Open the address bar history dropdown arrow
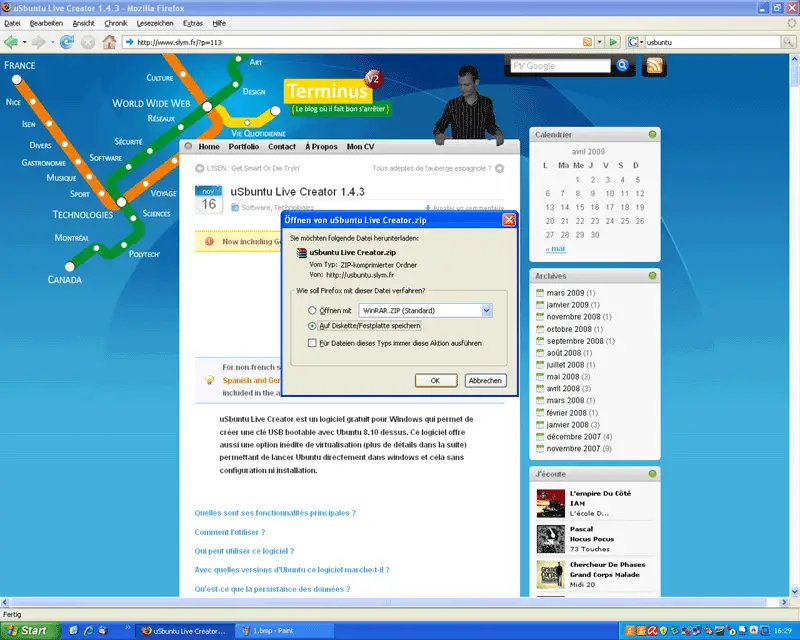 pos(600,42)
